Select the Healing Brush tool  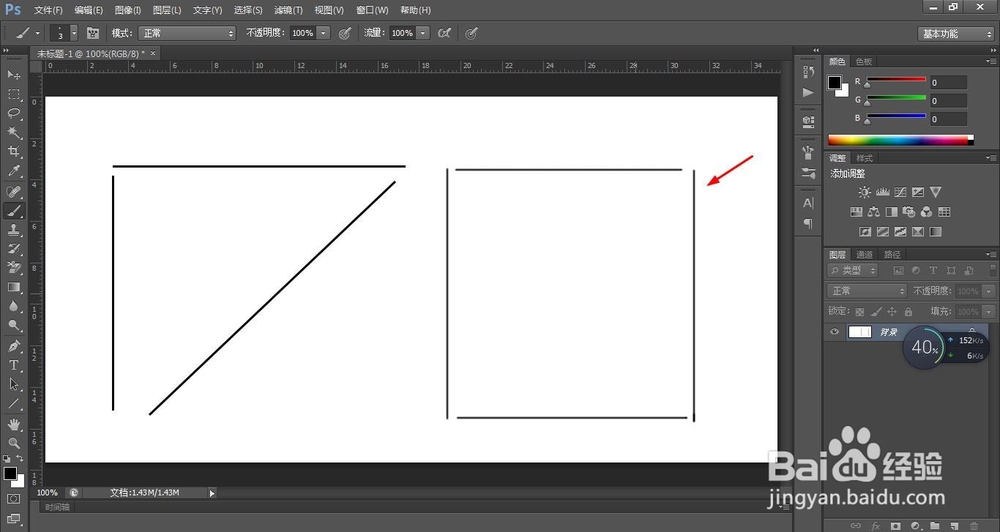[13, 191]
